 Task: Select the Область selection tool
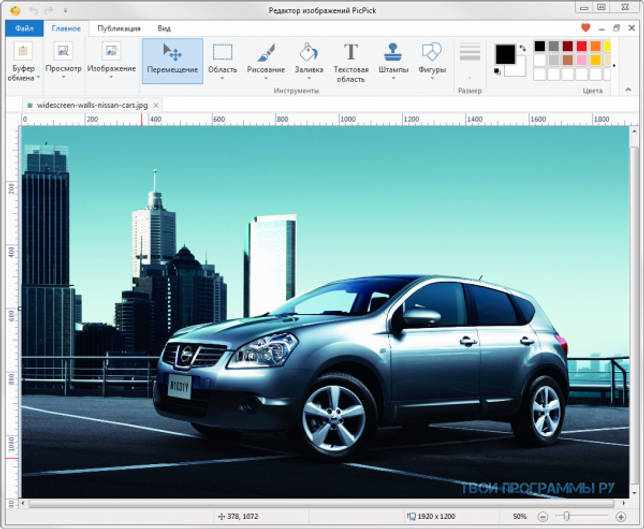[x=223, y=61]
